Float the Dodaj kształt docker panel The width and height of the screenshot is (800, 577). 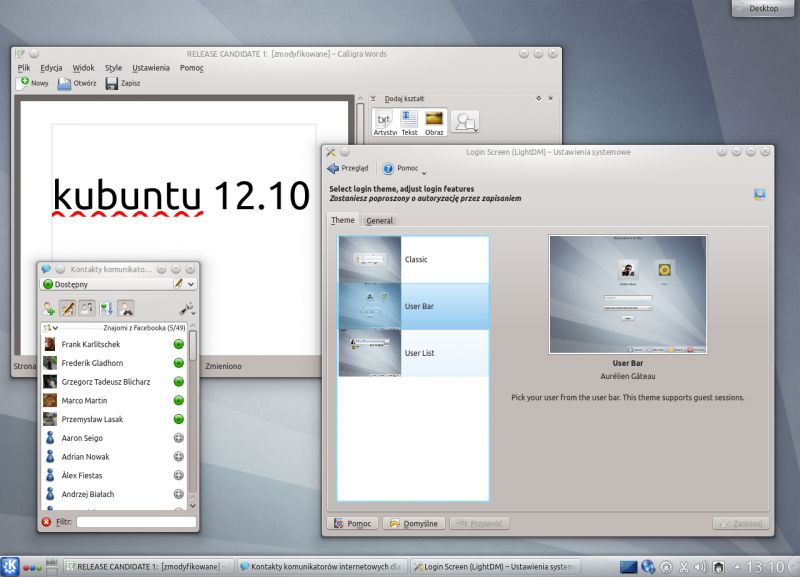point(539,98)
